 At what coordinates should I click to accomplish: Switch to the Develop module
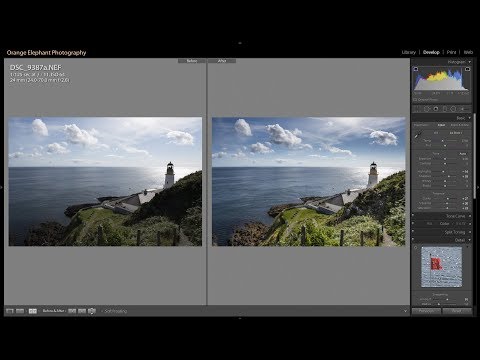(x=431, y=52)
